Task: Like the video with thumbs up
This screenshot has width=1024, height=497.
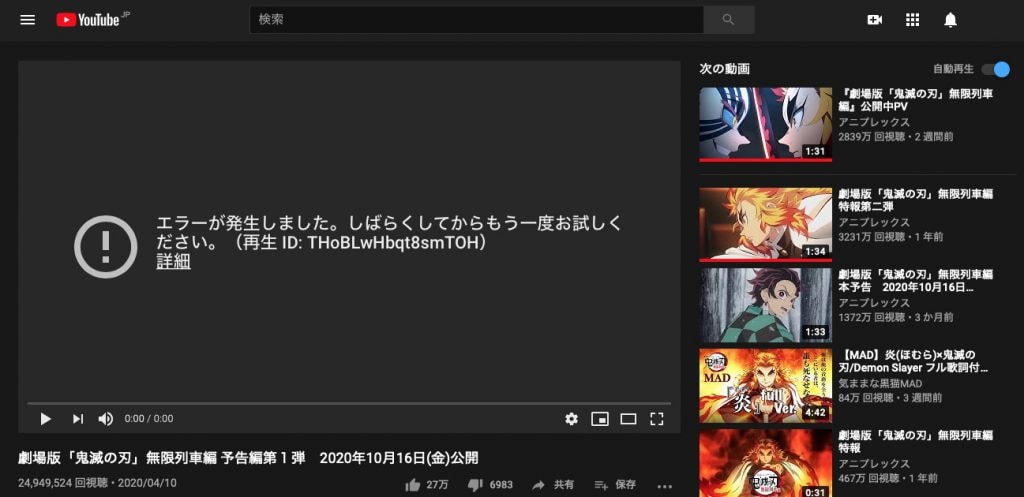Action: (413, 485)
